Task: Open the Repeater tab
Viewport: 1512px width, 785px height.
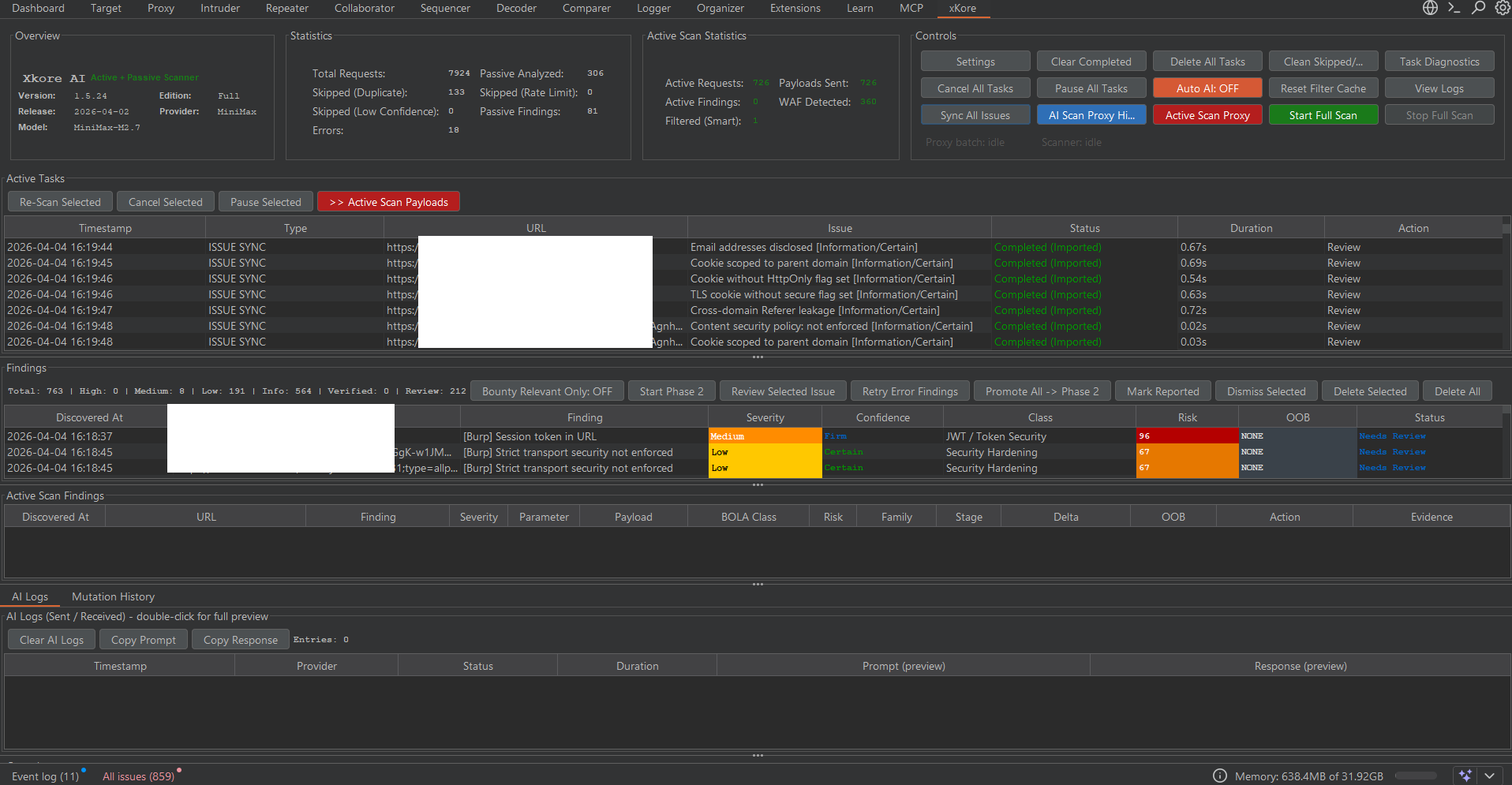Action: [286, 8]
